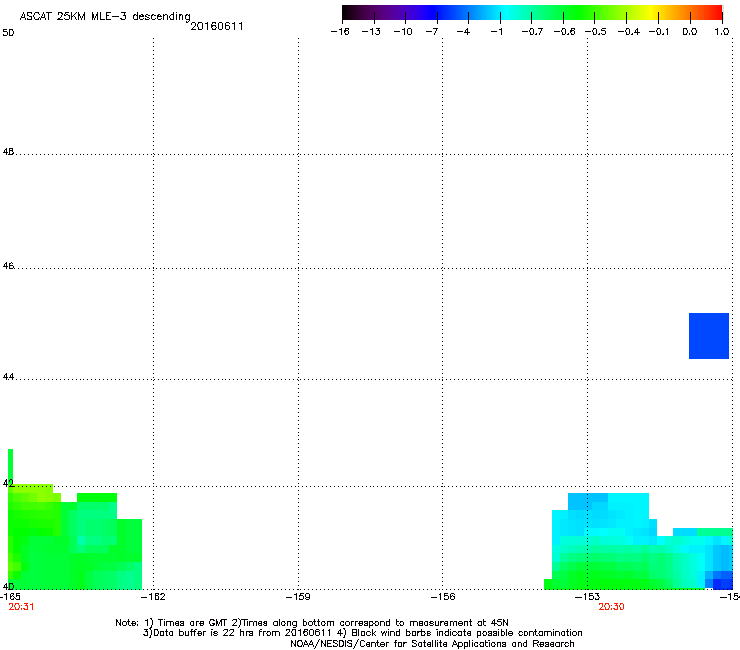Select the longitude axis label '-156'
This screenshot has width=740, height=650.
pyautogui.click(x=443, y=597)
